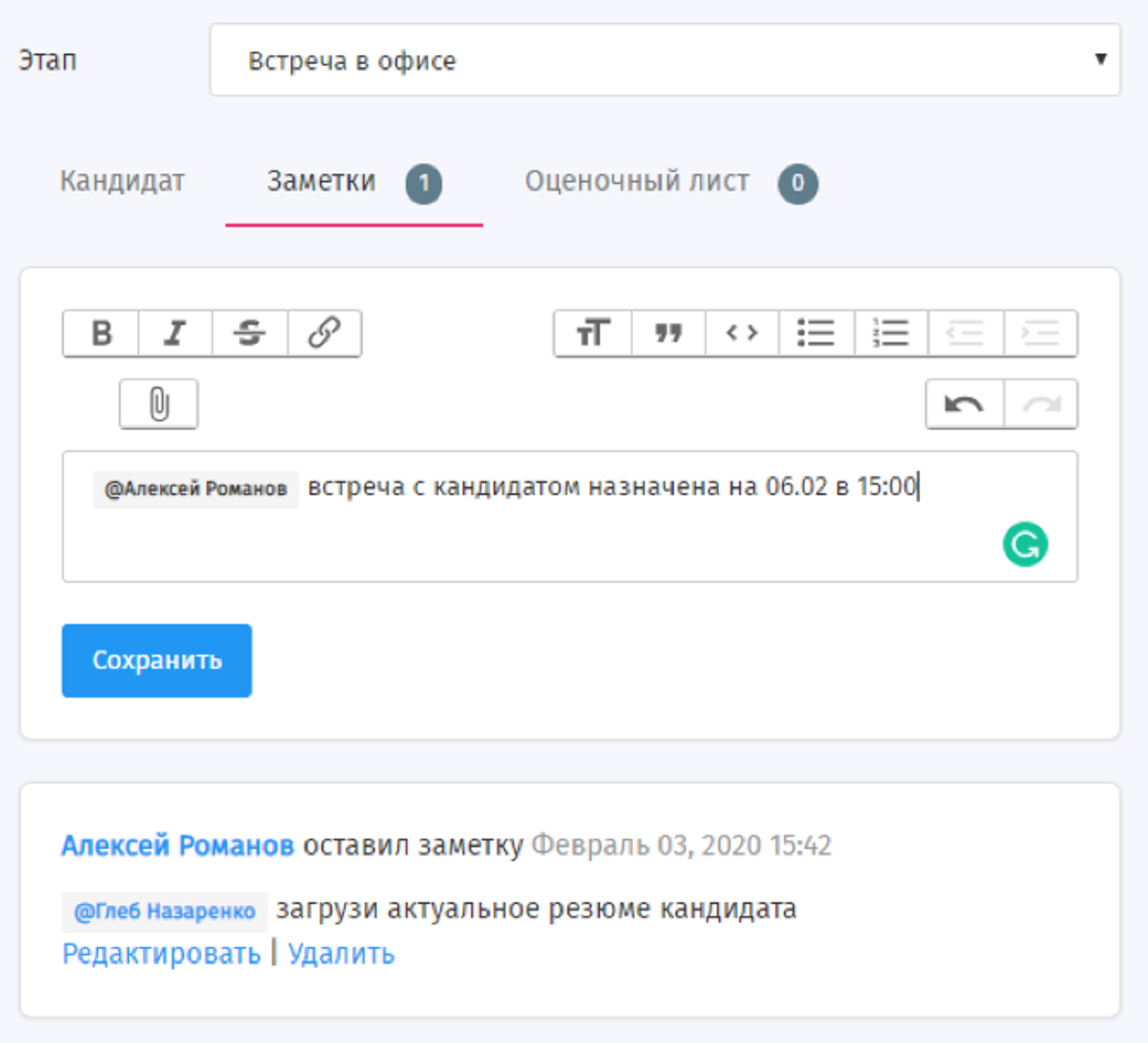Redo edit in the note

tap(1041, 404)
